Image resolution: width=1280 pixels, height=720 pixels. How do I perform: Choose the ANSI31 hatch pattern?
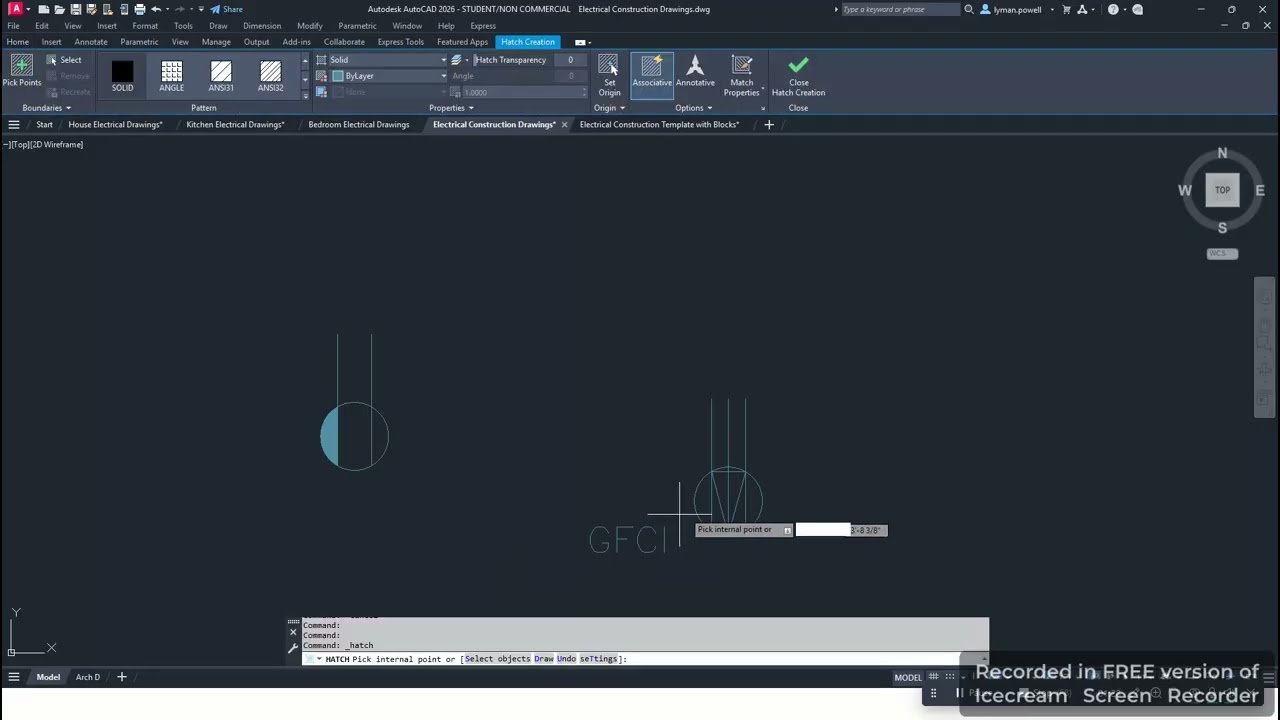(x=221, y=76)
